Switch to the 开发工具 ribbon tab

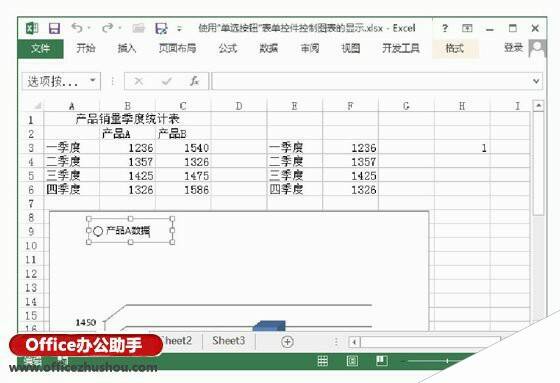pyautogui.click(x=401, y=48)
